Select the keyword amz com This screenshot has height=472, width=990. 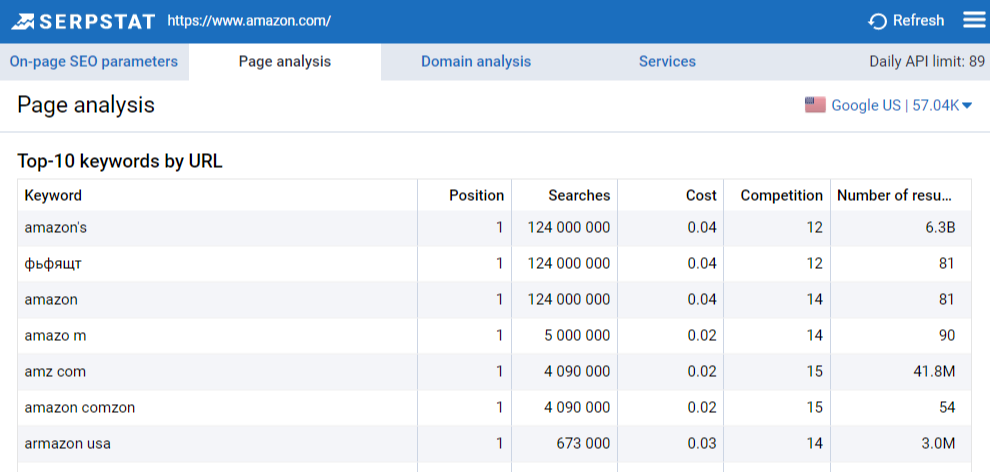[x=55, y=372]
